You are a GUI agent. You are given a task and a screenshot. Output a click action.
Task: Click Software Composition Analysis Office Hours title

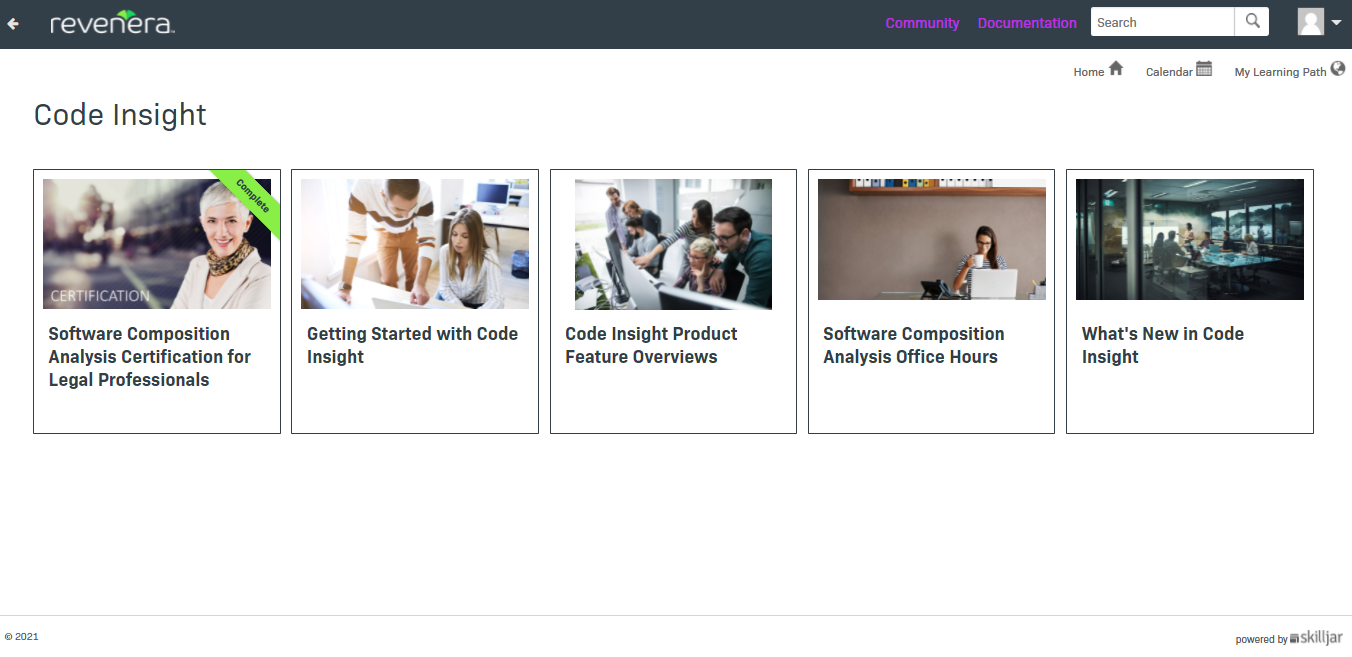pyautogui.click(x=914, y=345)
